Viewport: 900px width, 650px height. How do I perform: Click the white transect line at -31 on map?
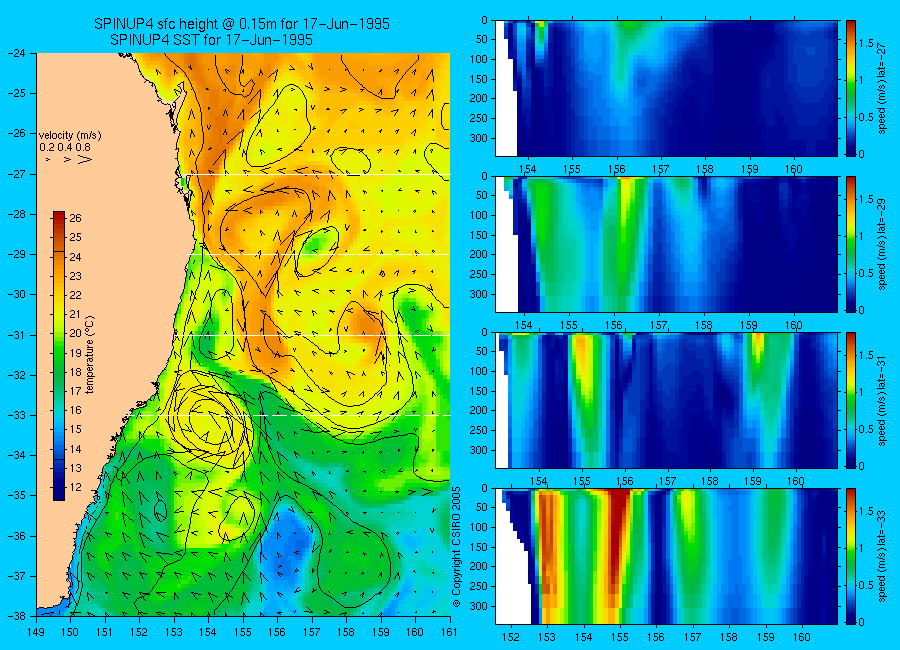(312, 335)
